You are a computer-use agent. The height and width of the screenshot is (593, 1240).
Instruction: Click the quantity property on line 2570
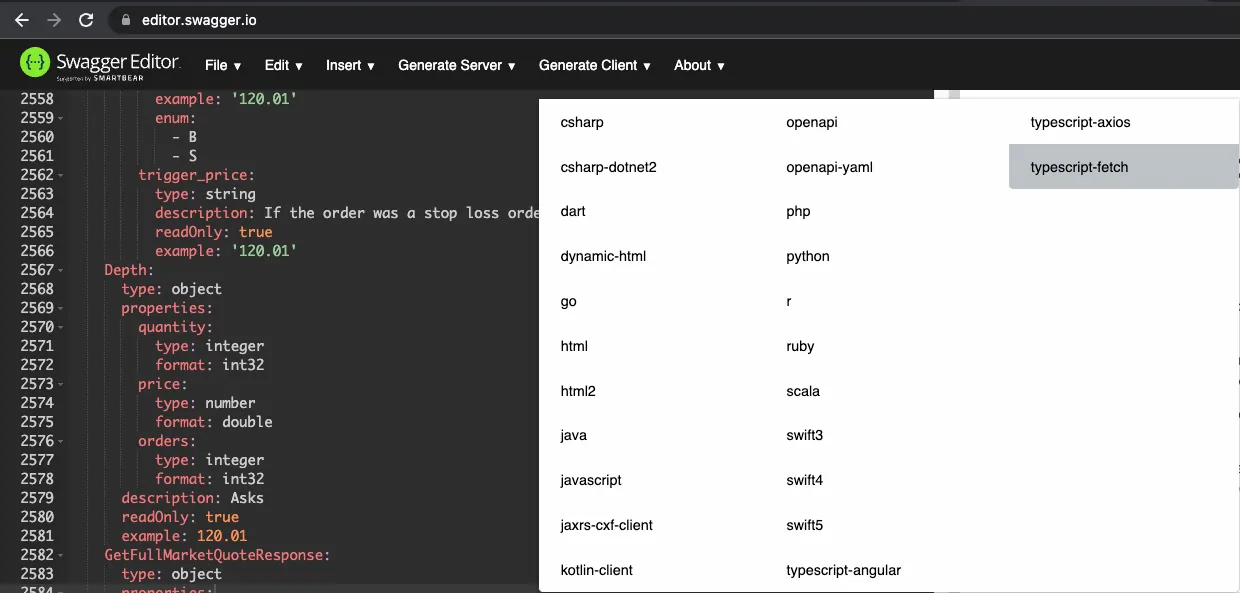(x=175, y=327)
